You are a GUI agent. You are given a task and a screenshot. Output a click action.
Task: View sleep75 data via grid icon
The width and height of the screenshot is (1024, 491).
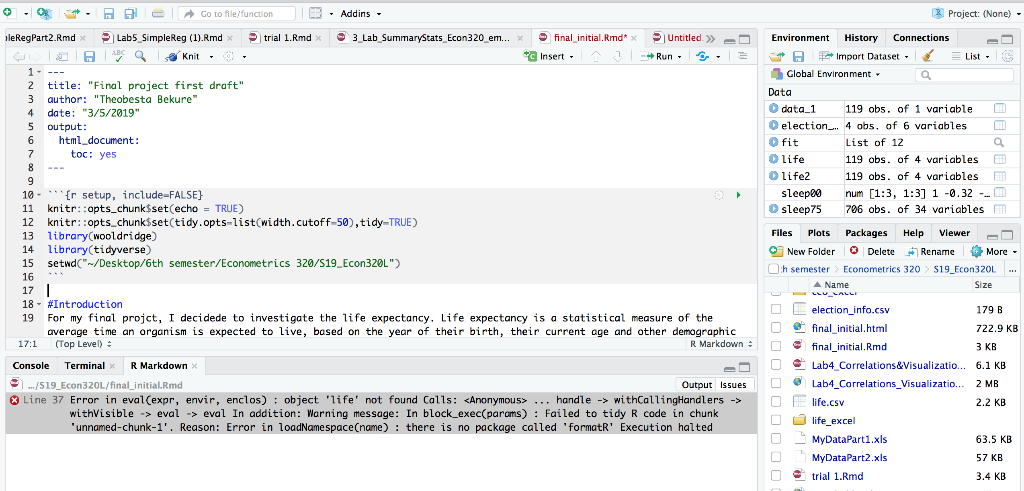coord(999,209)
